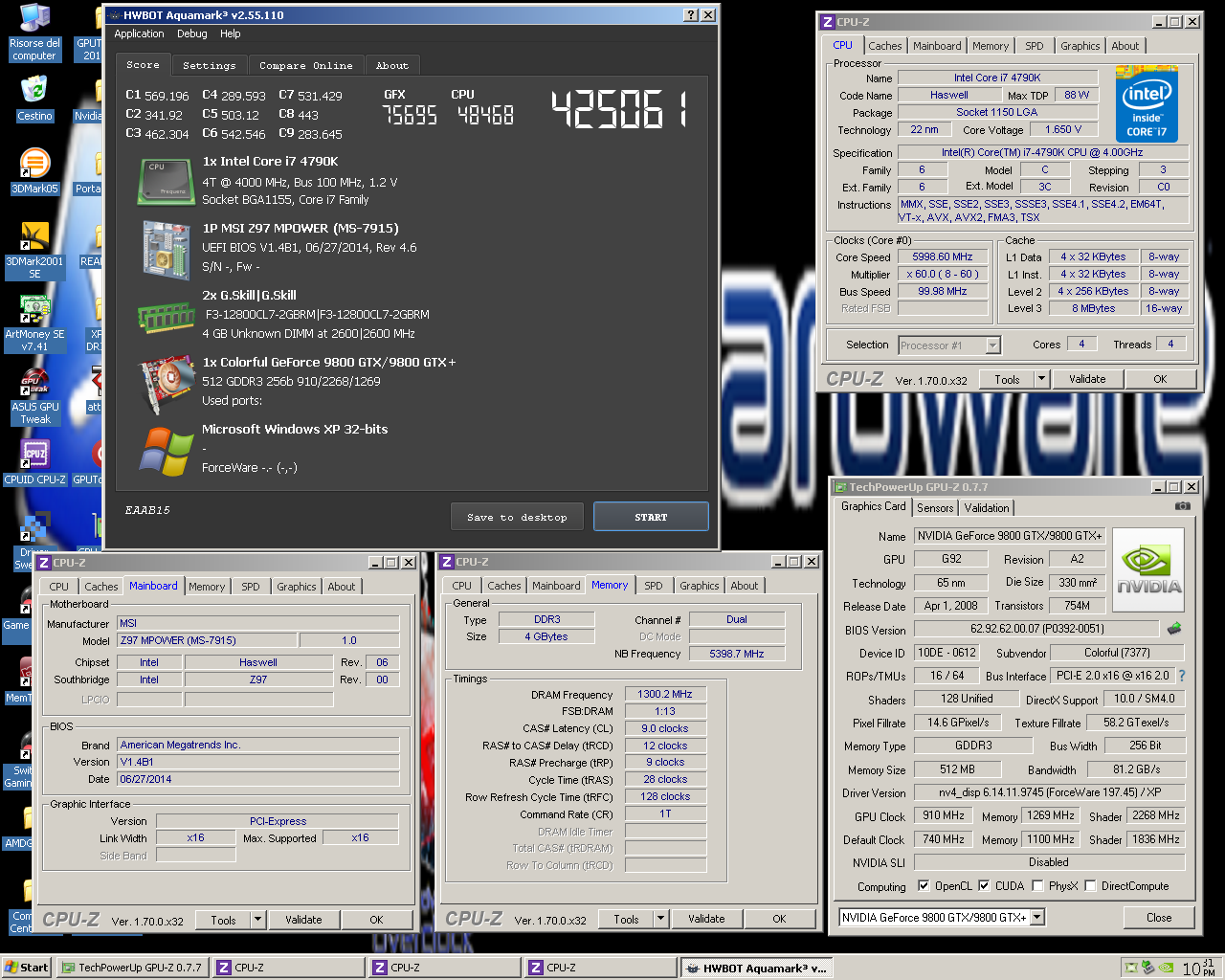The image size is (1225, 980).
Task: Click the motherboard image in Aquamark
Action: (x=166, y=249)
